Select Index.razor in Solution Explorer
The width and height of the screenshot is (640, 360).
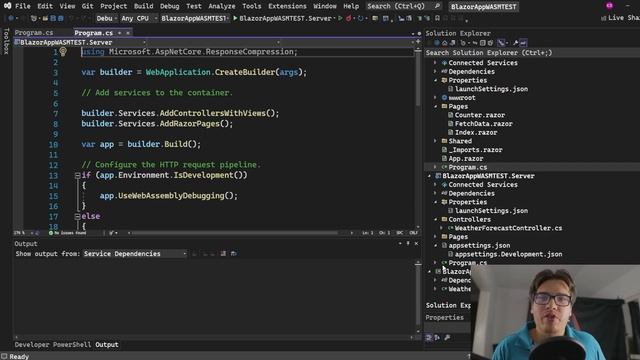[476, 132]
